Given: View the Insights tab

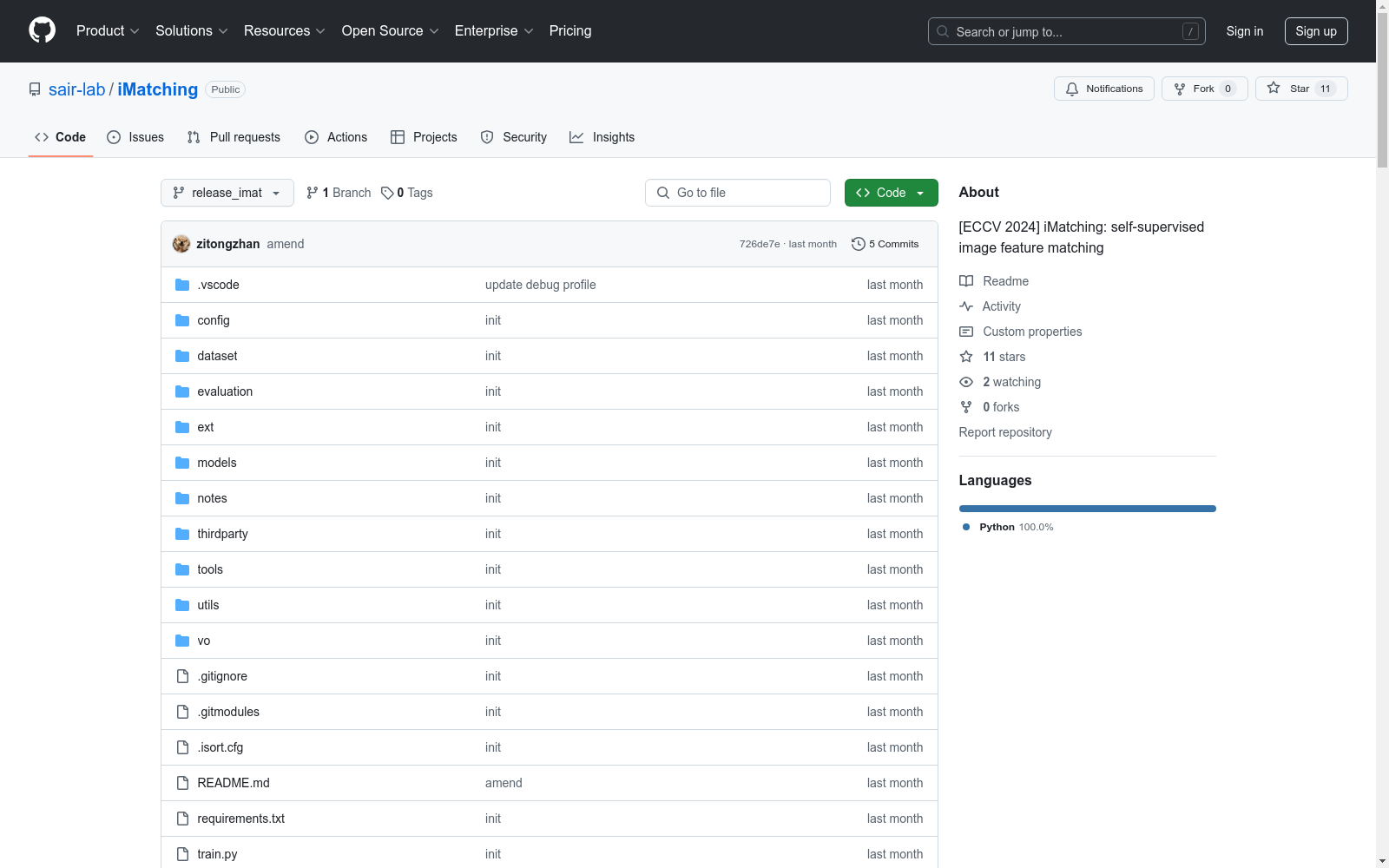Looking at the screenshot, I should click(602, 137).
